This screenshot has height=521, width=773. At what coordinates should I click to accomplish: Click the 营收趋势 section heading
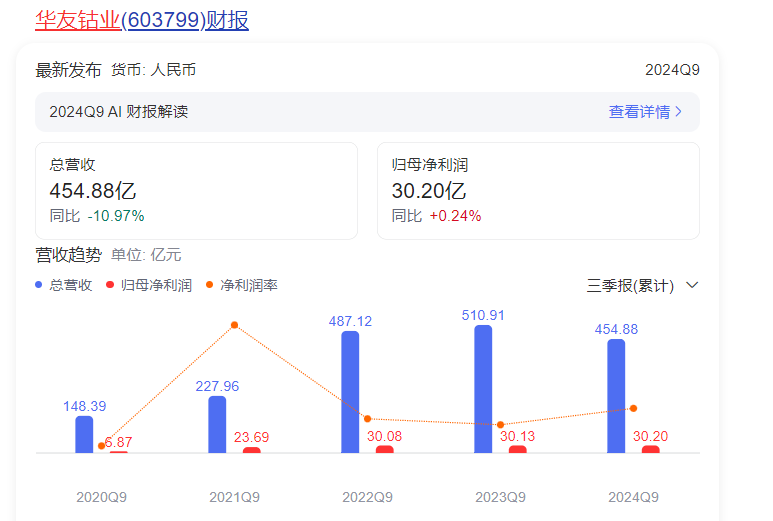tap(68, 255)
